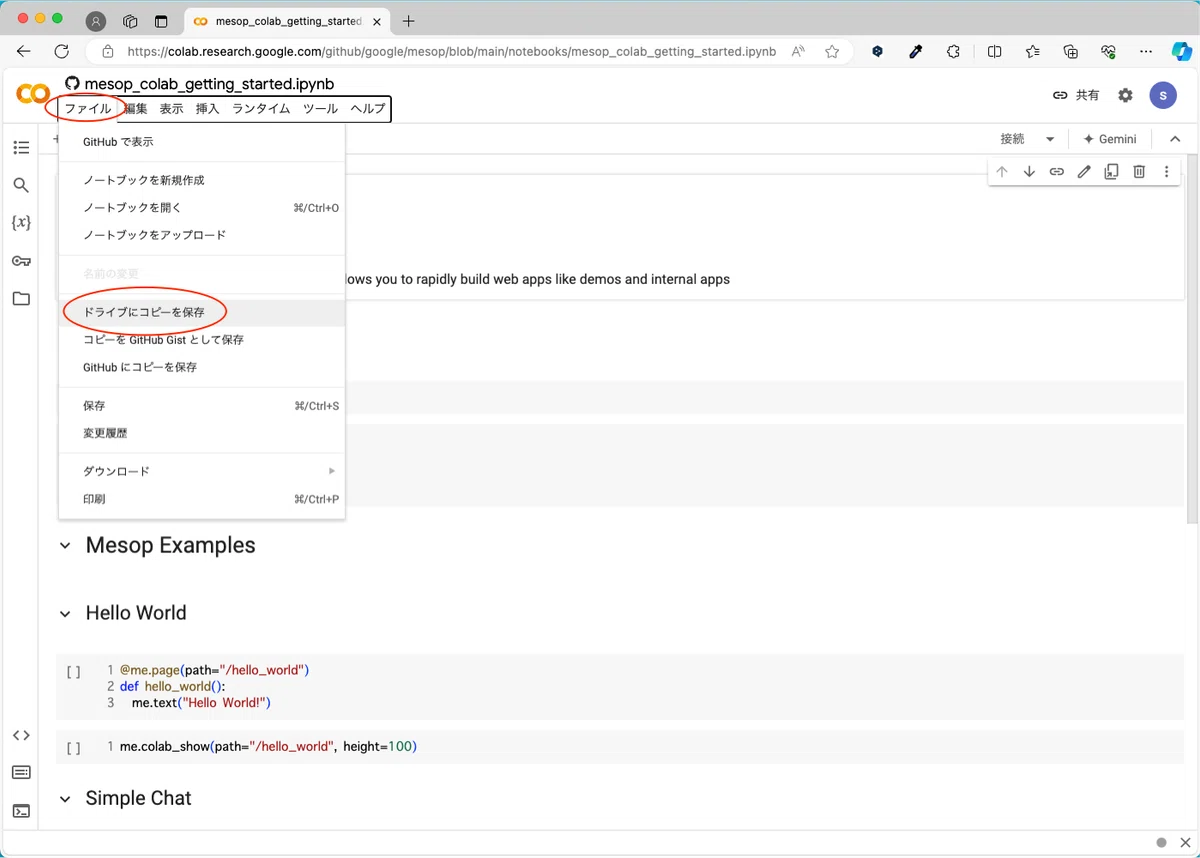Click the 接続 connect button
The height and width of the screenshot is (858, 1200).
[1013, 140]
